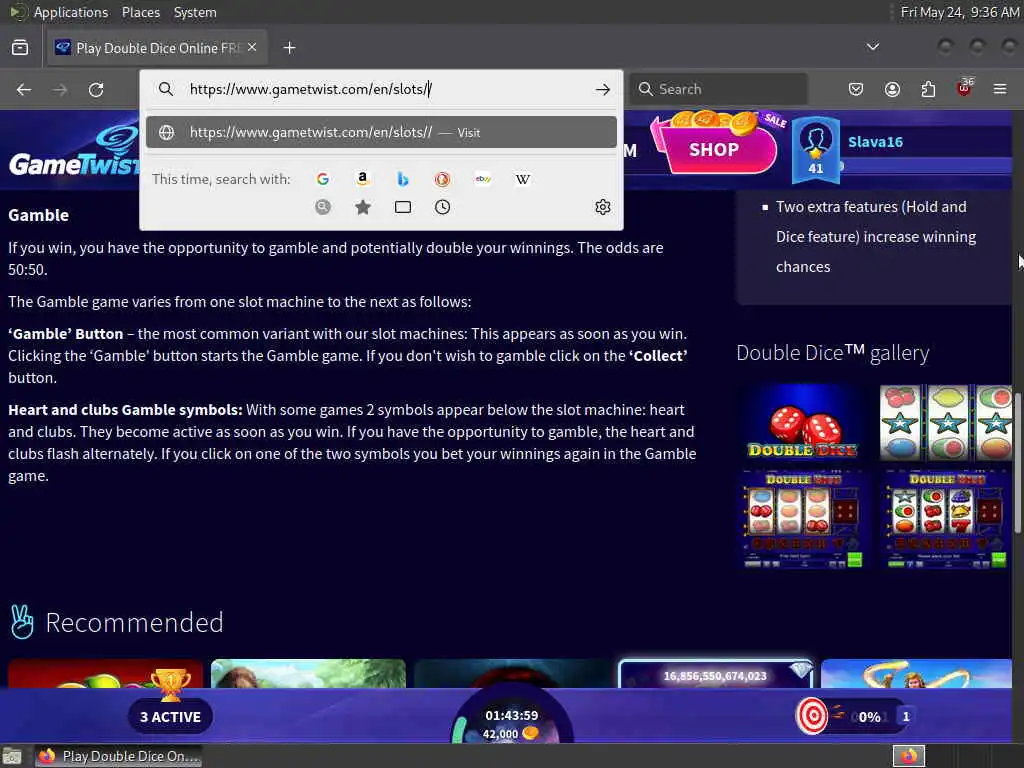Select the Play Double Dice Online tab
The width and height of the screenshot is (1024, 768).
click(157, 48)
